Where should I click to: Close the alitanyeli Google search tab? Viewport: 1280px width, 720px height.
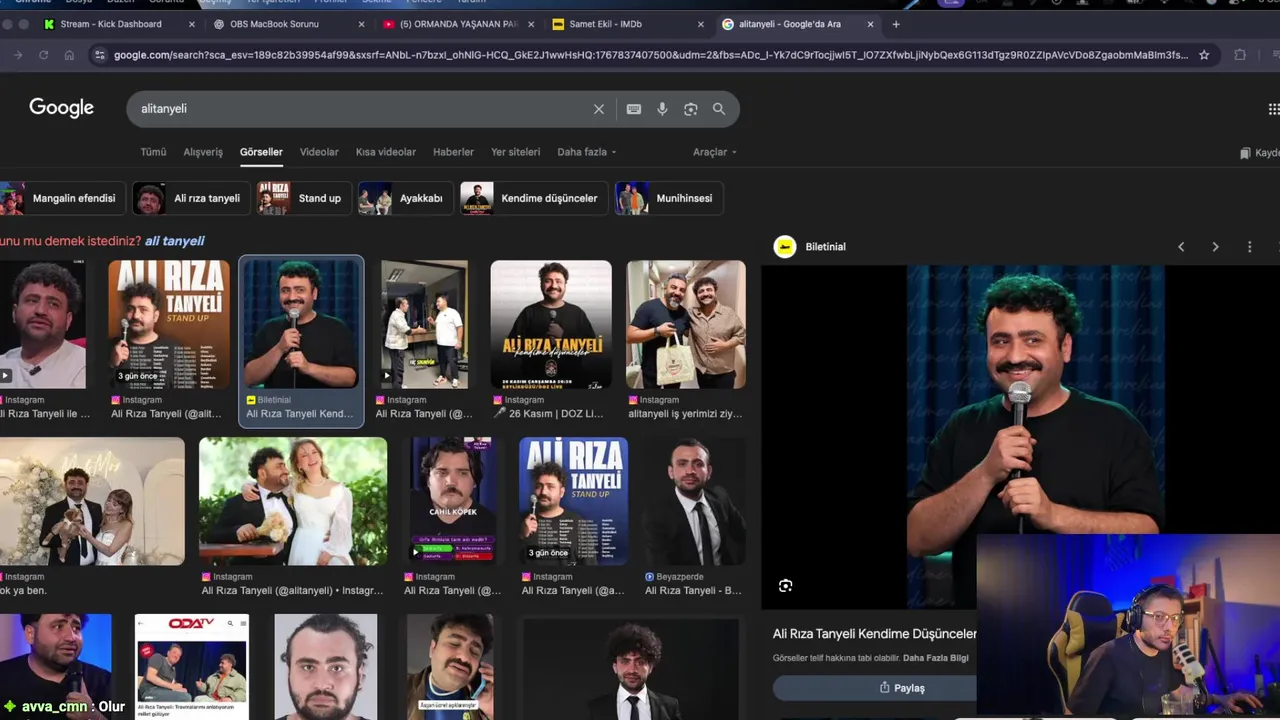tap(870, 24)
